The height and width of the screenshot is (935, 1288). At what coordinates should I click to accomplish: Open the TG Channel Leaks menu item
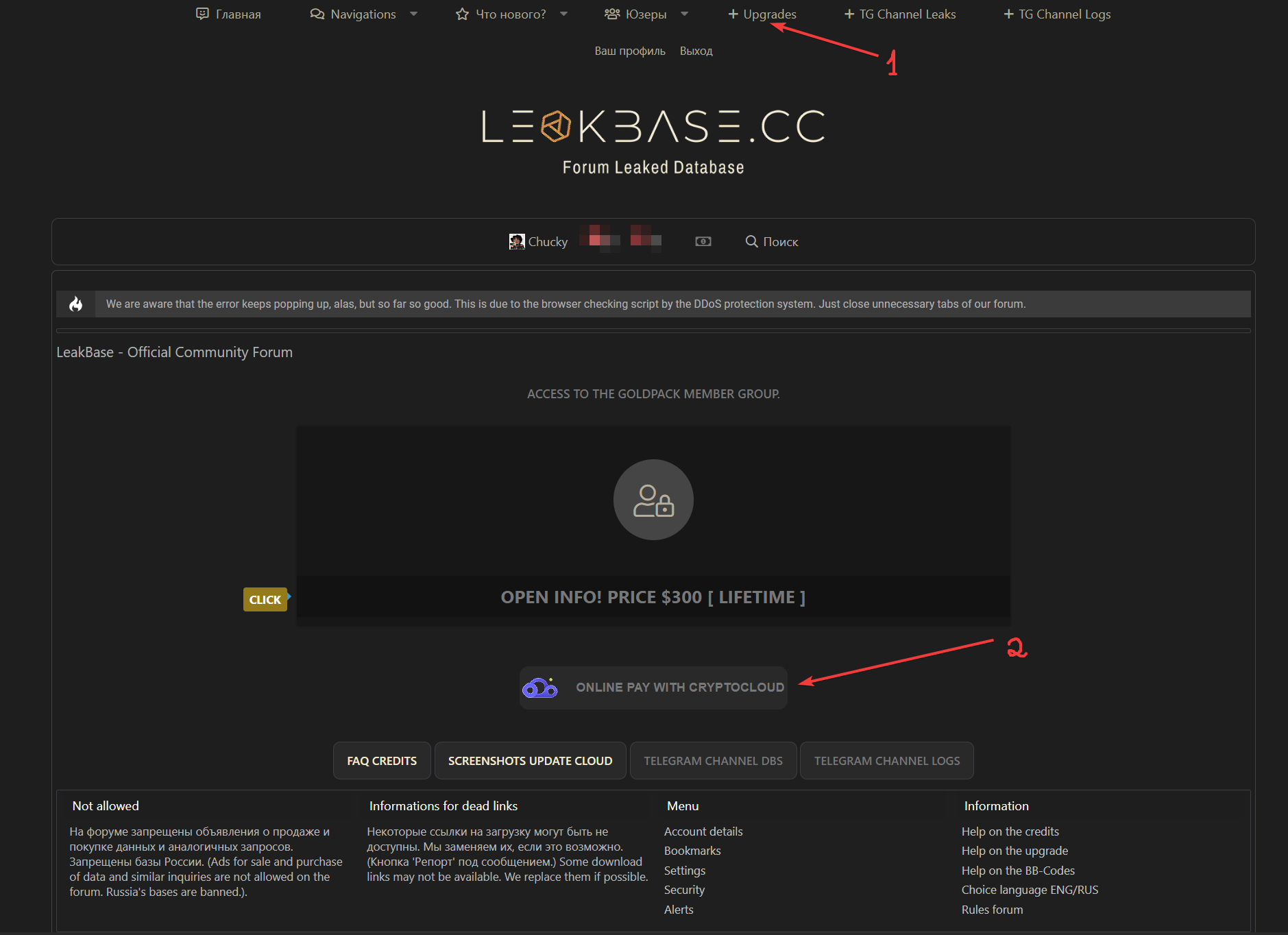click(x=900, y=14)
